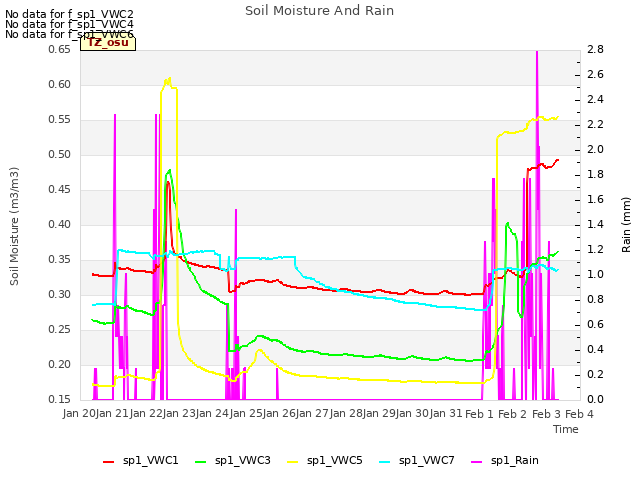Image resolution: width=640 pixels, height=480 pixels.
Task: Click the sp1_Rain legend label
Action: pyautogui.click(x=515, y=460)
